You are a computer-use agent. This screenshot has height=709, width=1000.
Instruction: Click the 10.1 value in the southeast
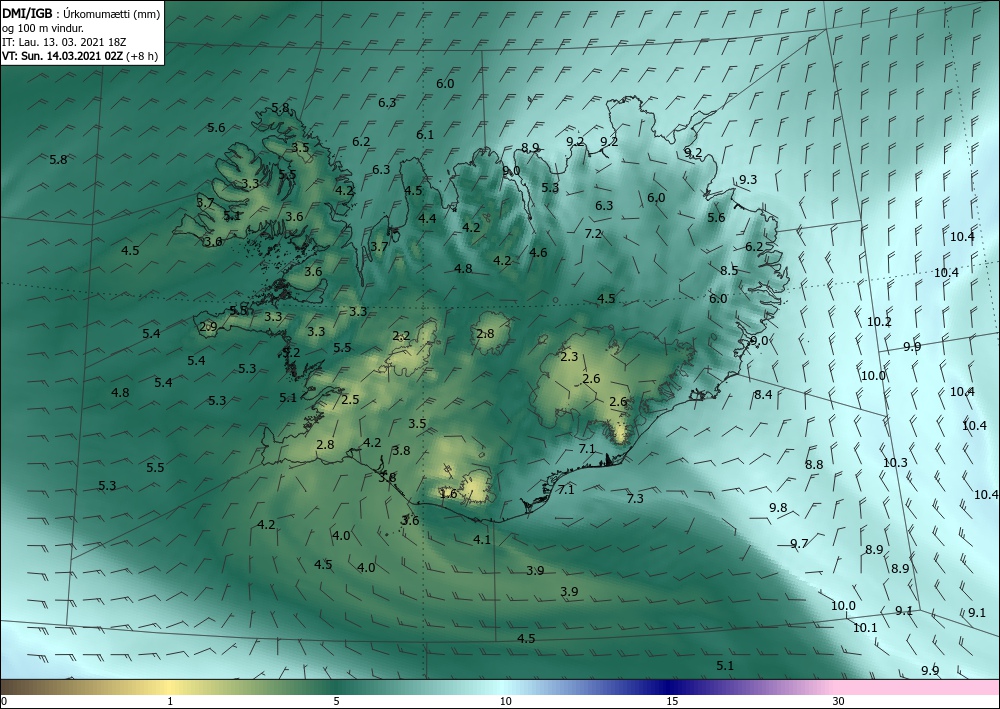click(865, 628)
